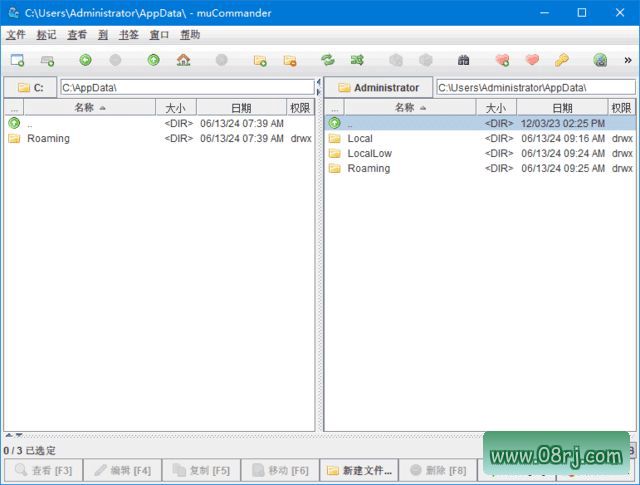
Task: Swap the two folder panels icon
Action: [328, 60]
